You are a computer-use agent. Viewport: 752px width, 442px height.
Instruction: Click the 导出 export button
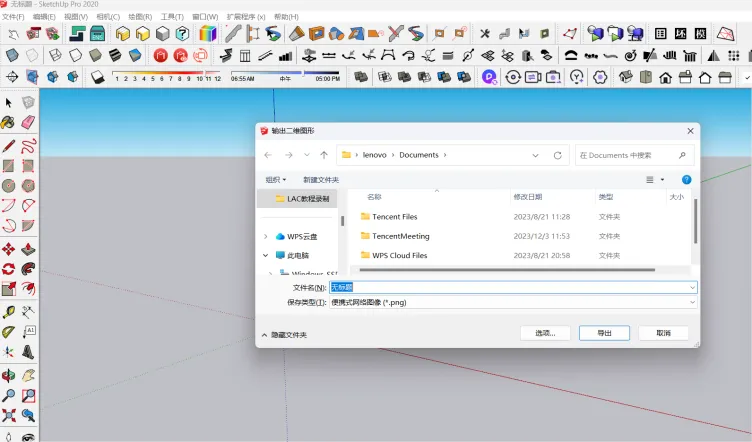[604, 333]
